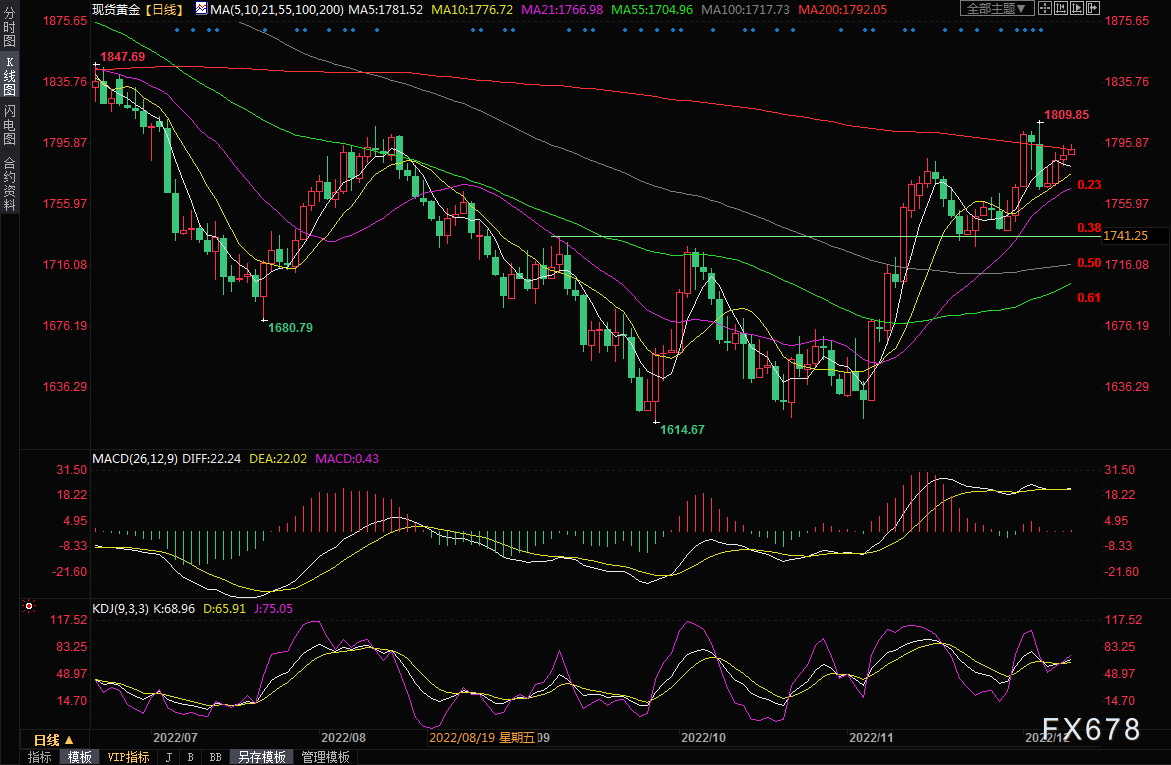
Task: Click the jump-to-start chart icon
Action: pyautogui.click(x=1061, y=8)
